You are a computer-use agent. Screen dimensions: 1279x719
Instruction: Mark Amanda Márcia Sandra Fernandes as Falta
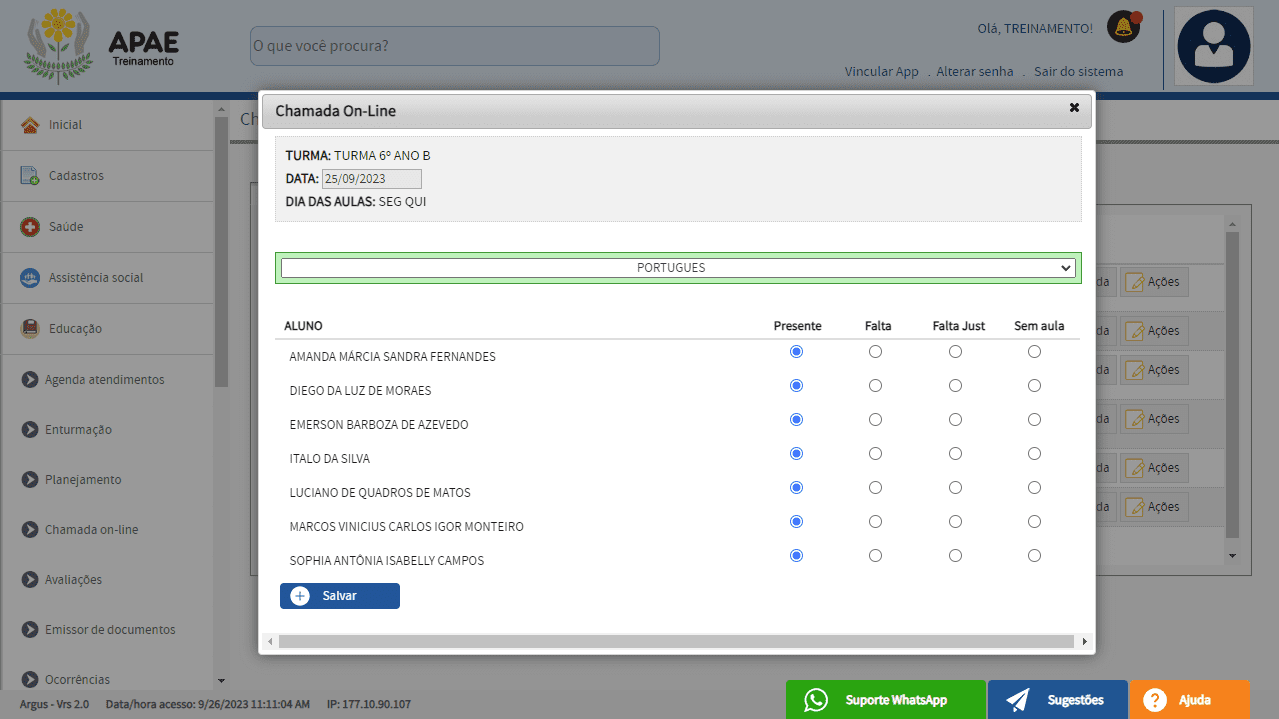click(875, 352)
